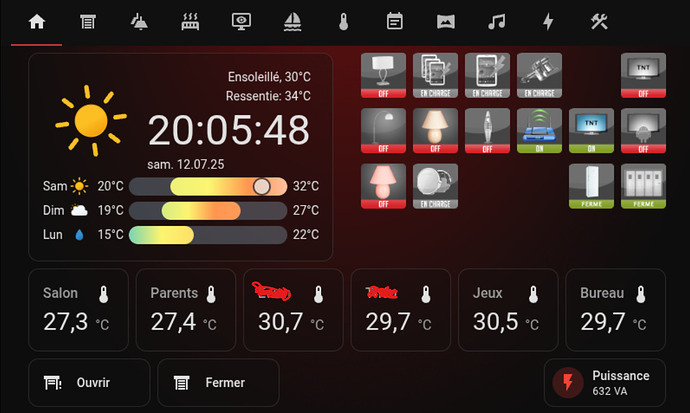
Task: Open the thermometer tab in top bar
Action: (x=344, y=22)
